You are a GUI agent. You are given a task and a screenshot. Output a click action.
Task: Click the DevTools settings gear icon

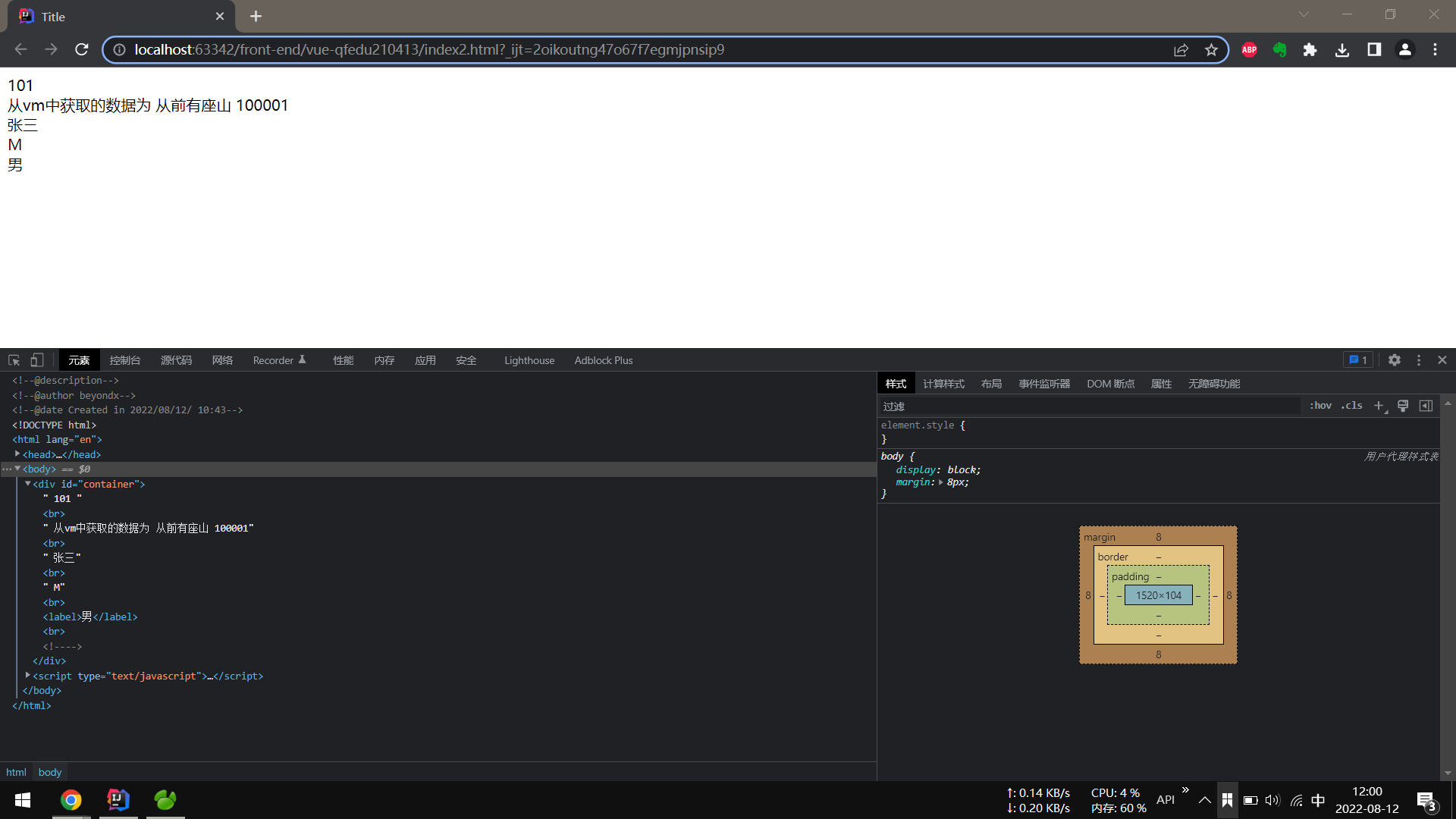click(1394, 360)
